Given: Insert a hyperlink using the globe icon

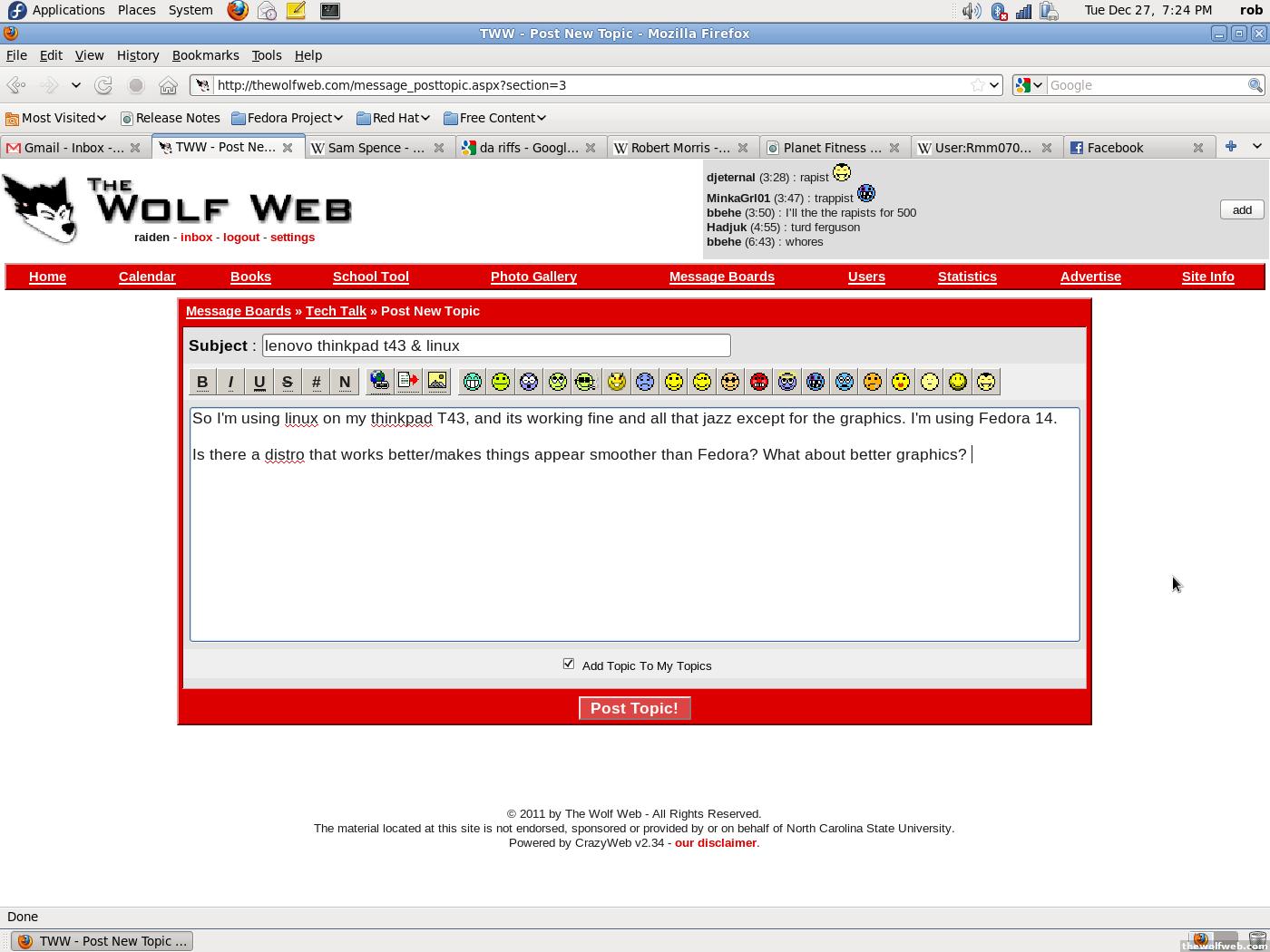Looking at the screenshot, I should coord(379,382).
